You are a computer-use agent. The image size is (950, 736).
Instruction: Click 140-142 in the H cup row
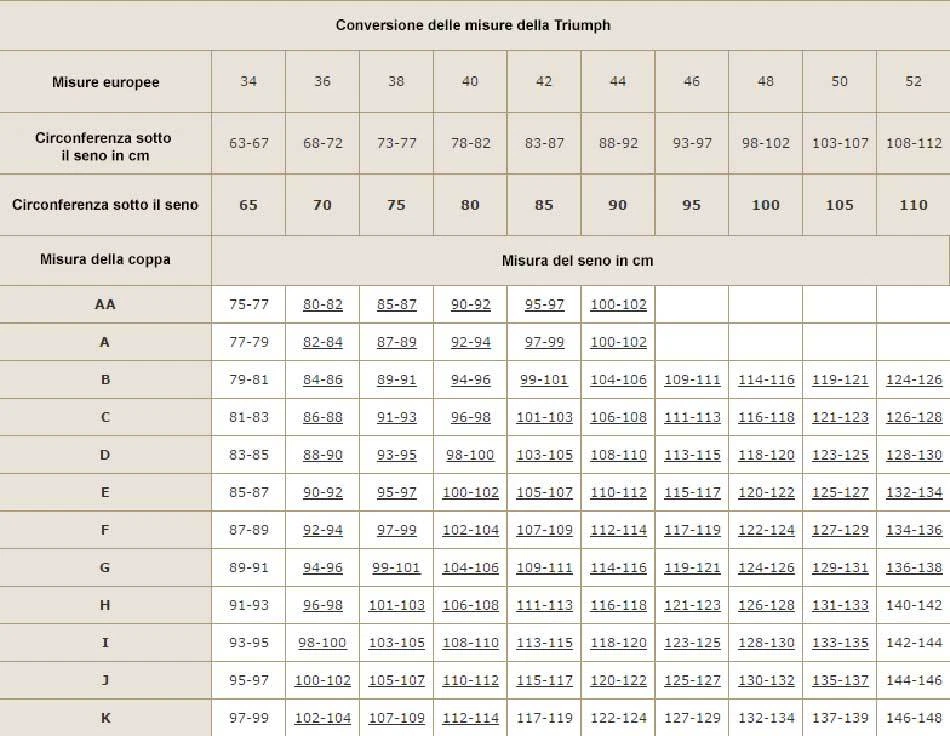tap(914, 605)
